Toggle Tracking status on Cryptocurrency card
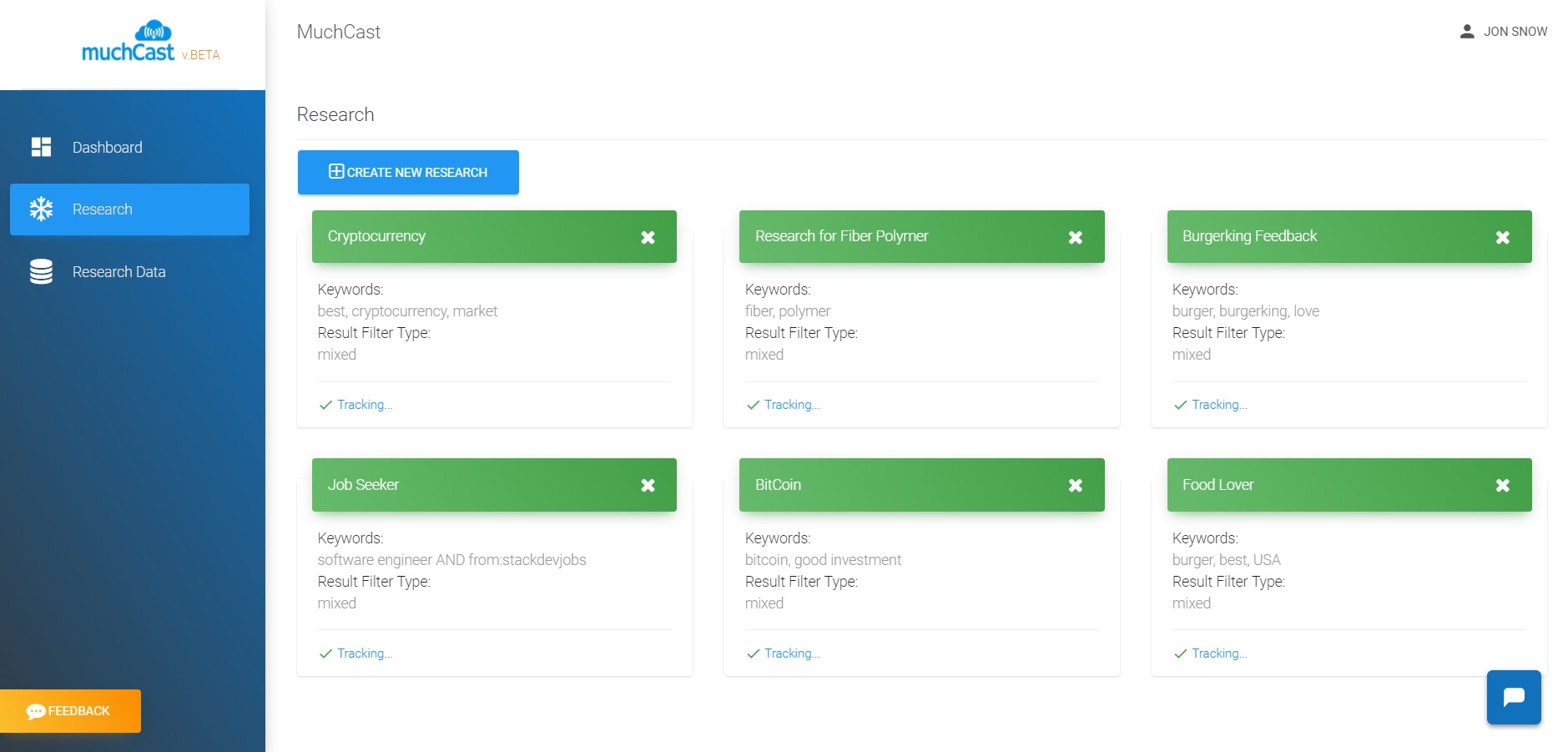 point(356,405)
